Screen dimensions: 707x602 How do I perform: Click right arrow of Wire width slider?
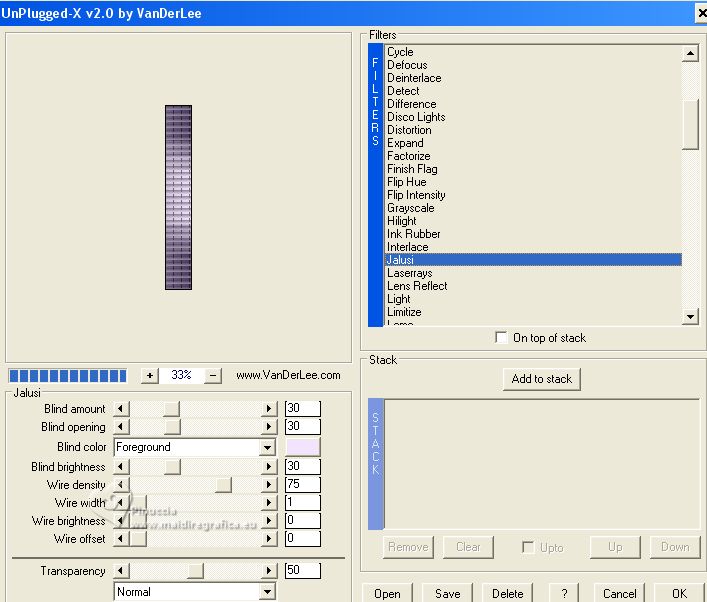click(x=269, y=502)
